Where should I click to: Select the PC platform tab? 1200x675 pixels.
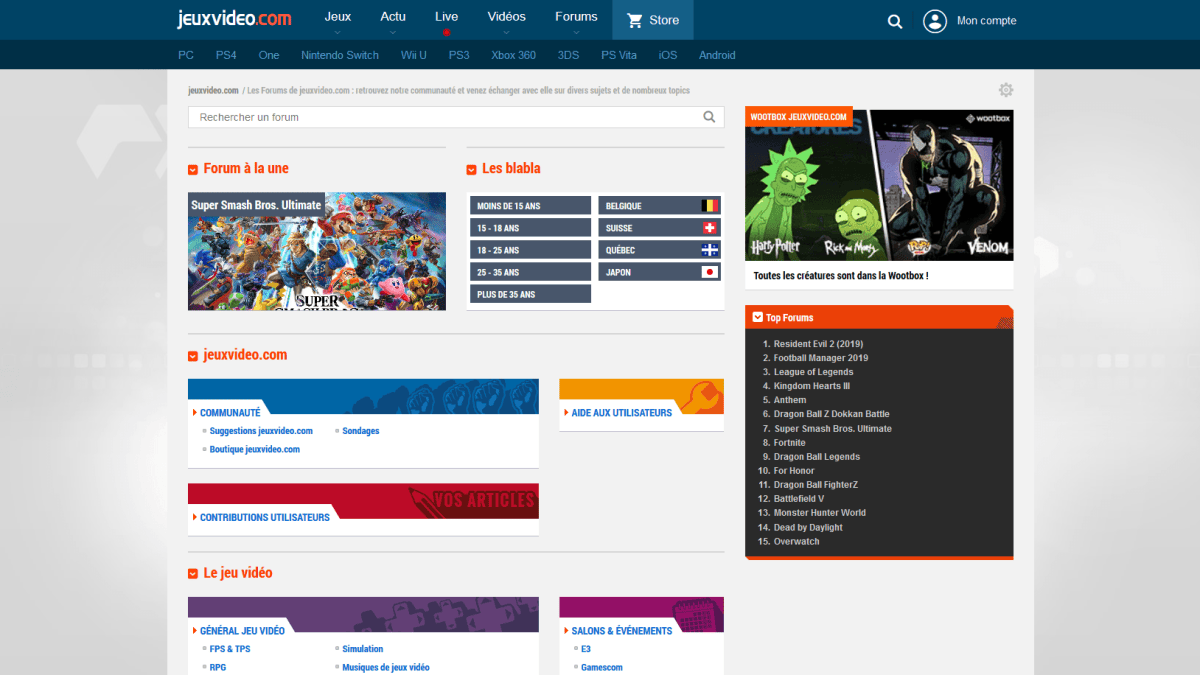[x=186, y=55]
